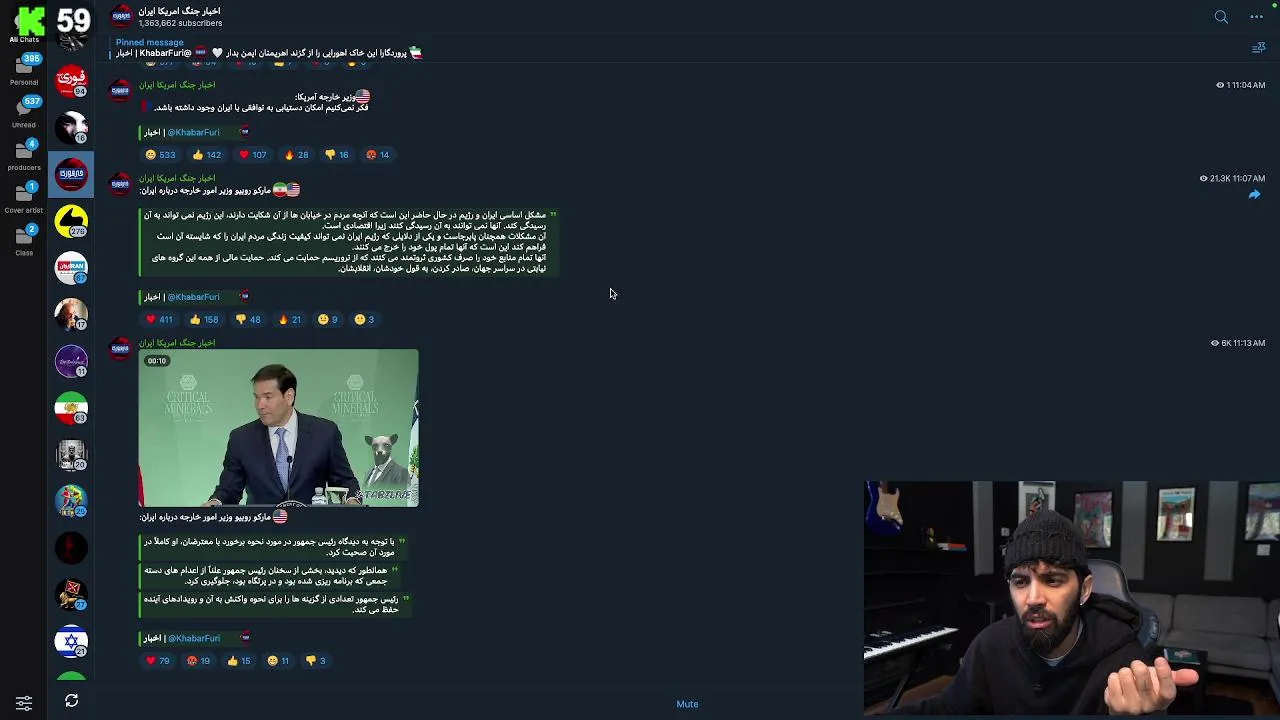Forward the Marco Rubio quote message

[x=1254, y=195]
